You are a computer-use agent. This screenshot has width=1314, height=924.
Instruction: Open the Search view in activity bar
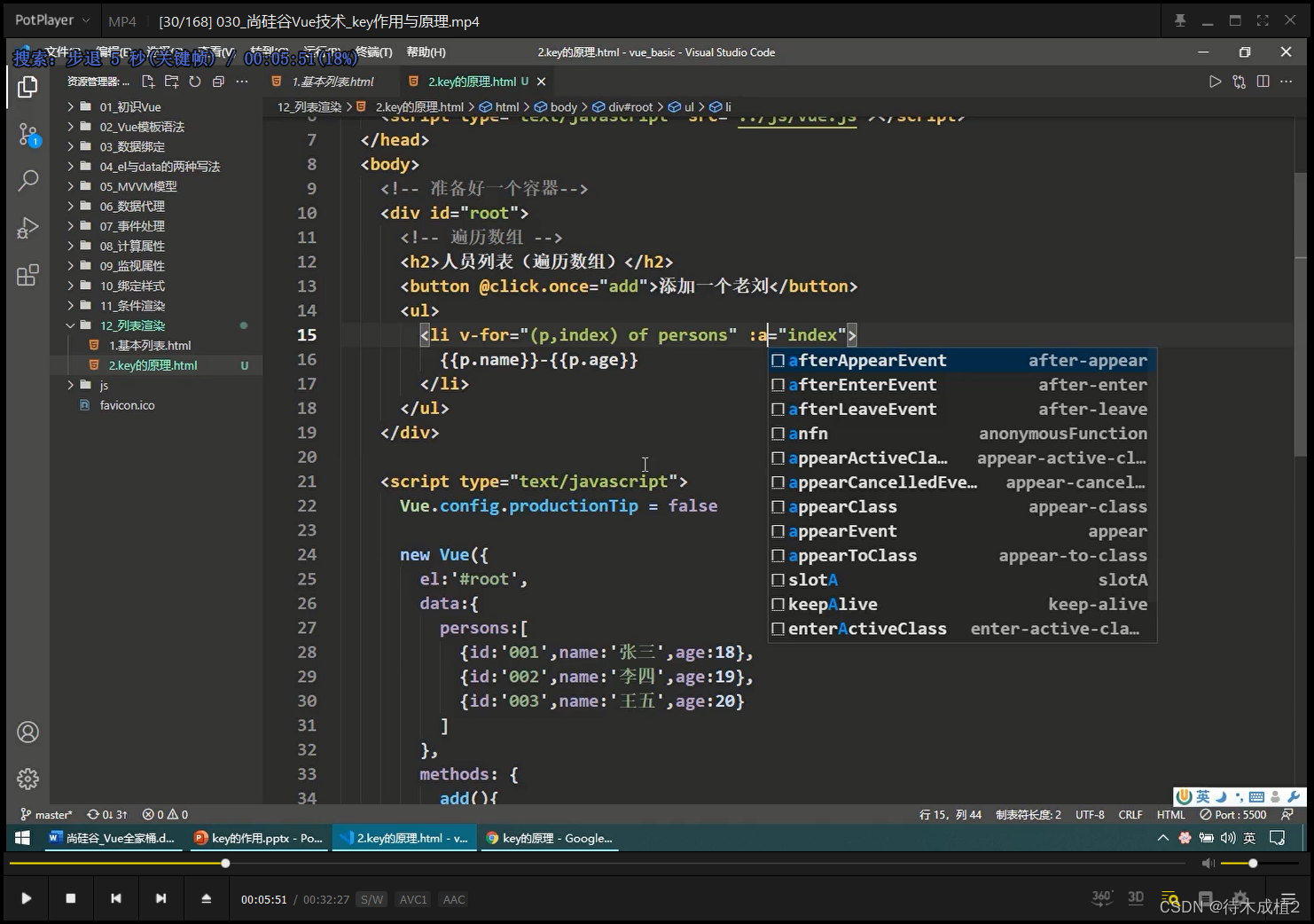(x=27, y=181)
